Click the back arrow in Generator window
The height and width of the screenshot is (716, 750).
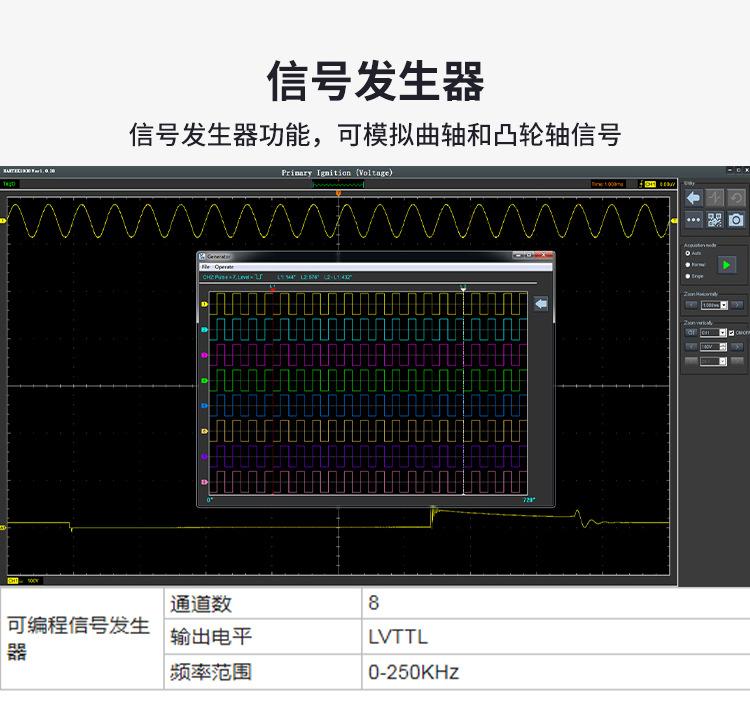[541, 304]
